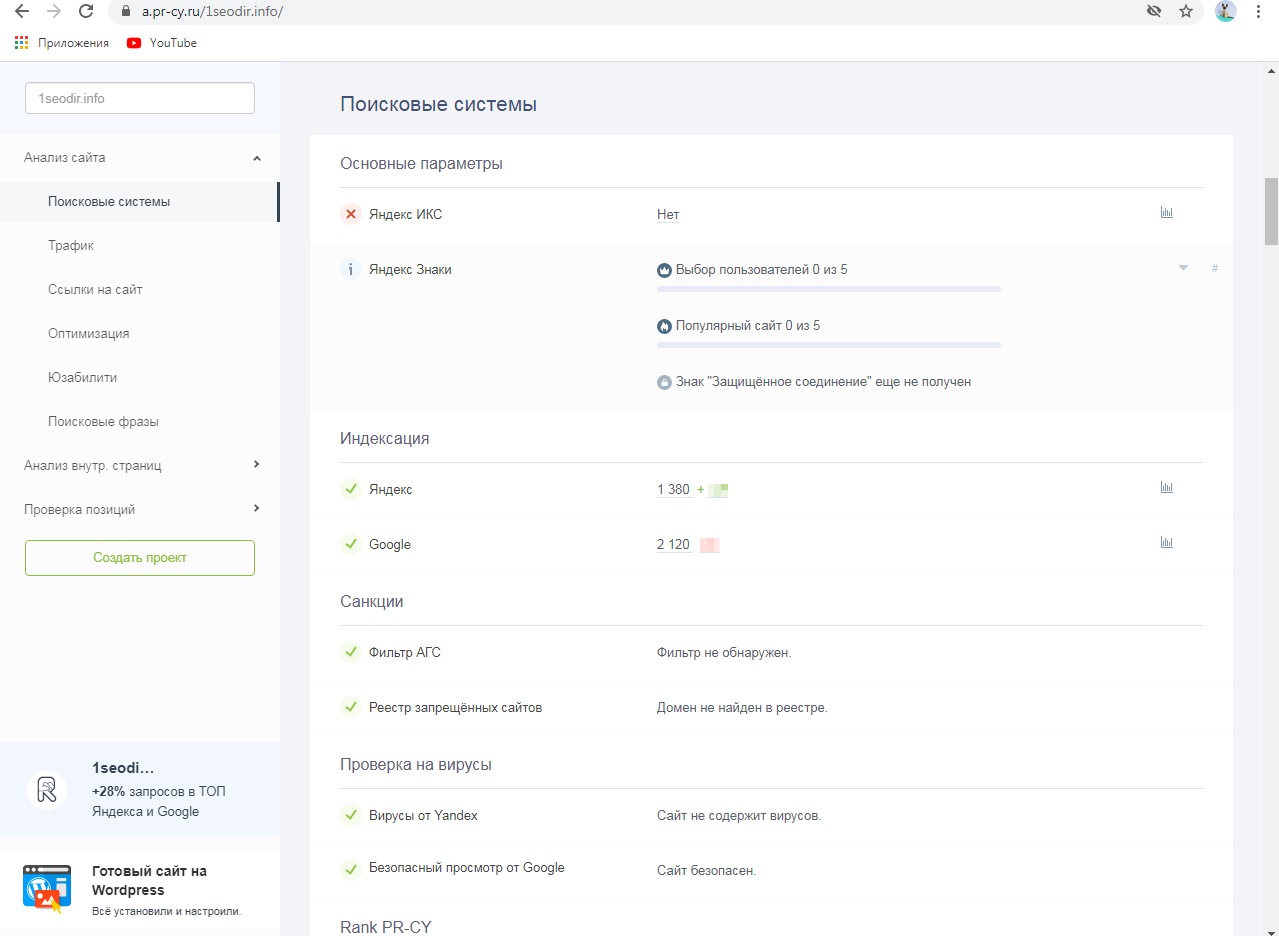Go to Ссылки на сайт section
1279x936 pixels.
tap(95, 289)
